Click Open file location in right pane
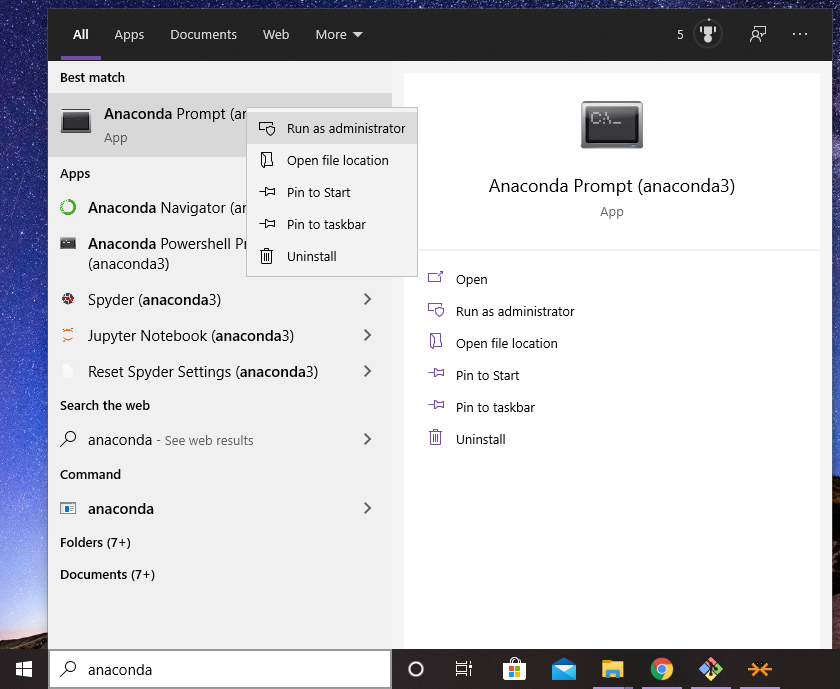This screenshot has height=689, width=840. point(506,343)
